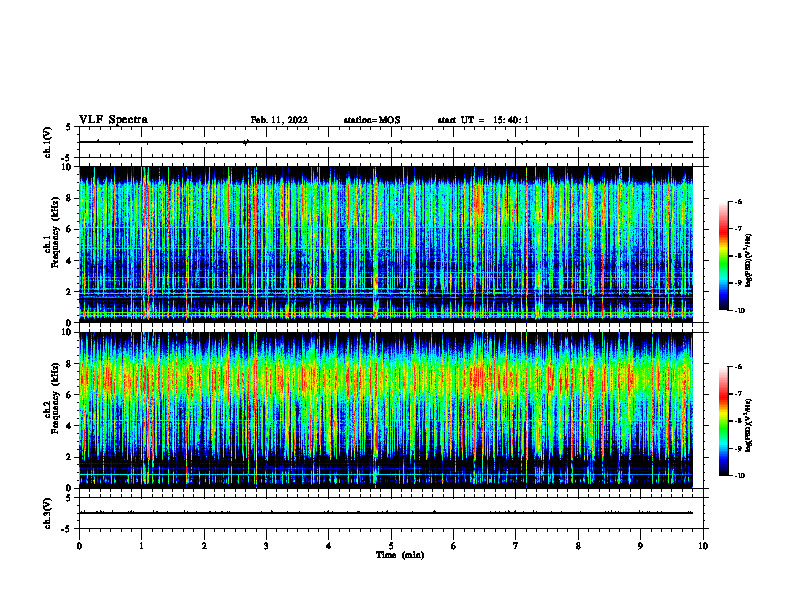Click time axis tick label "4"

pos(328,546)
